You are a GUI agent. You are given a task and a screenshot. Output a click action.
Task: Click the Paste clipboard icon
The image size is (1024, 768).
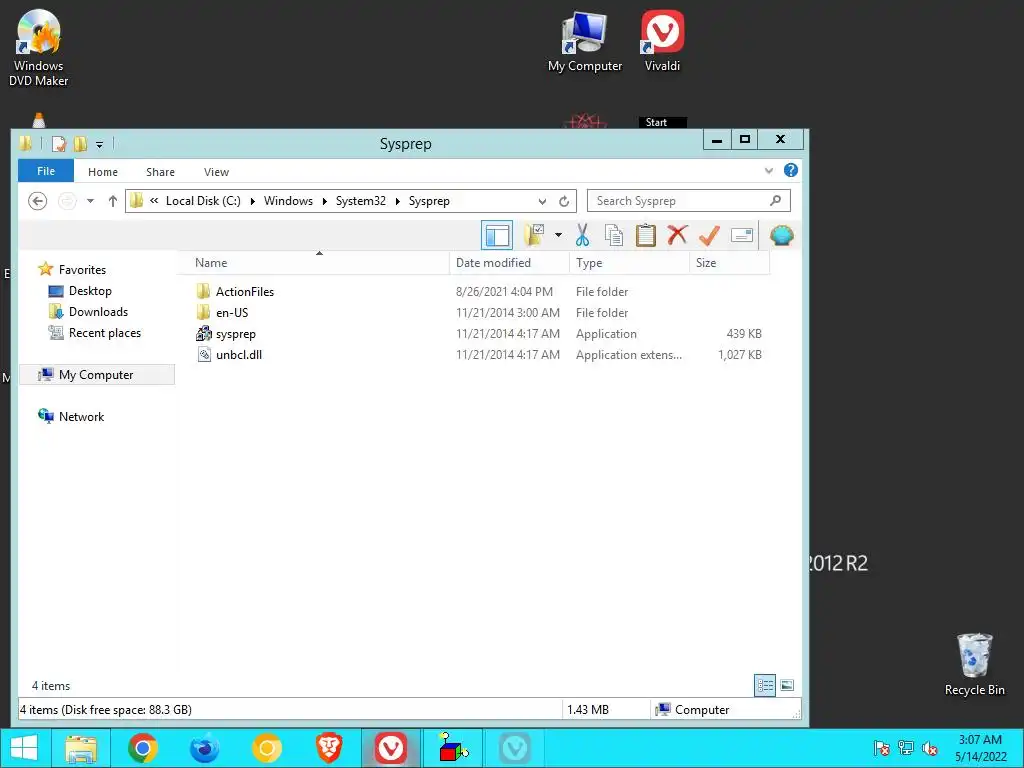(645, 235)
